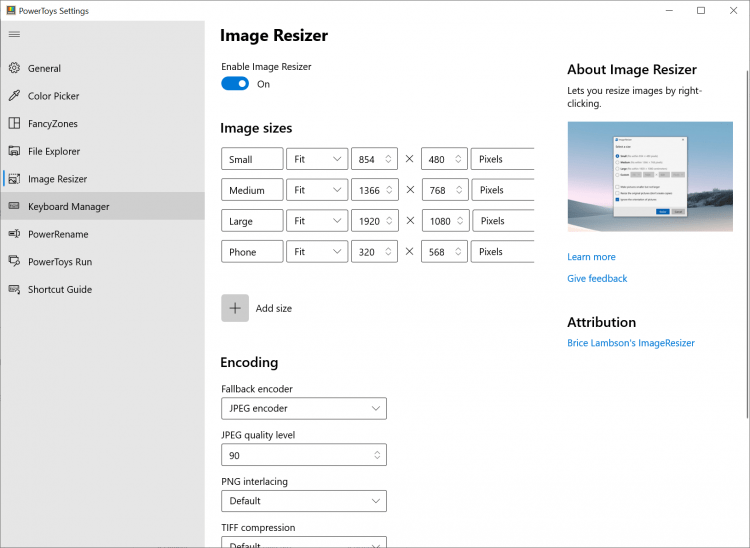Toggle the Enable Image Resizer switch
Screen dimensions: 750x548
coord(235,84)
